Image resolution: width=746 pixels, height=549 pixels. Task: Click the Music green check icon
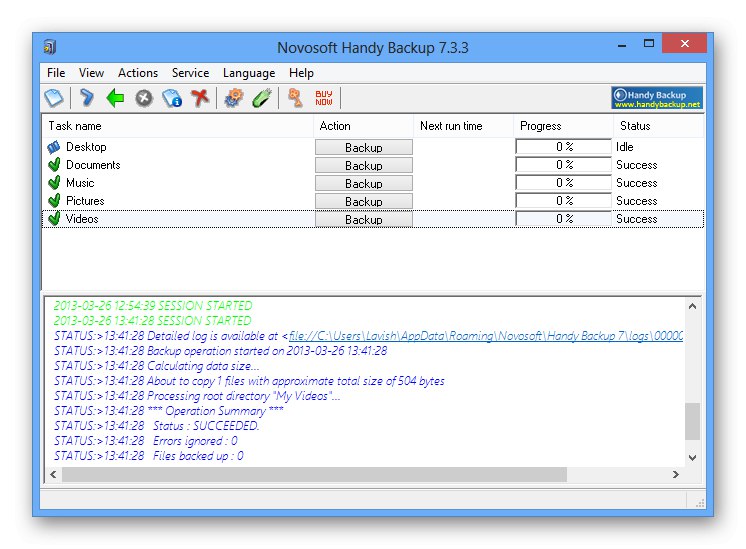(x=54, y=183)
